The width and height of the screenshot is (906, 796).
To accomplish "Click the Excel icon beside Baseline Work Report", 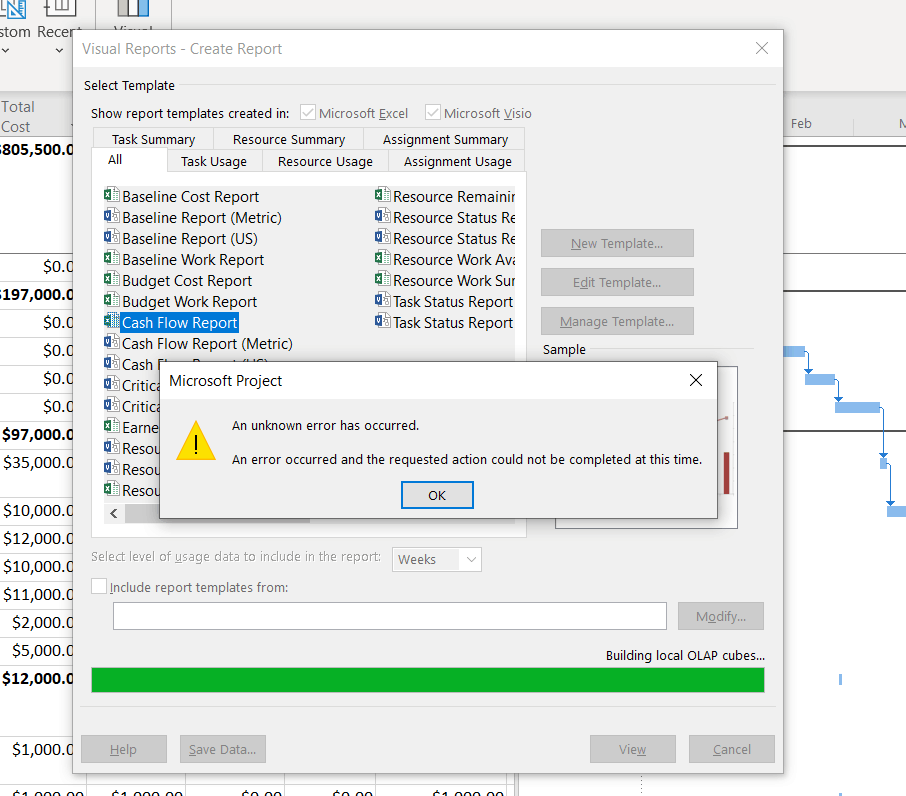I will (112, 258).
